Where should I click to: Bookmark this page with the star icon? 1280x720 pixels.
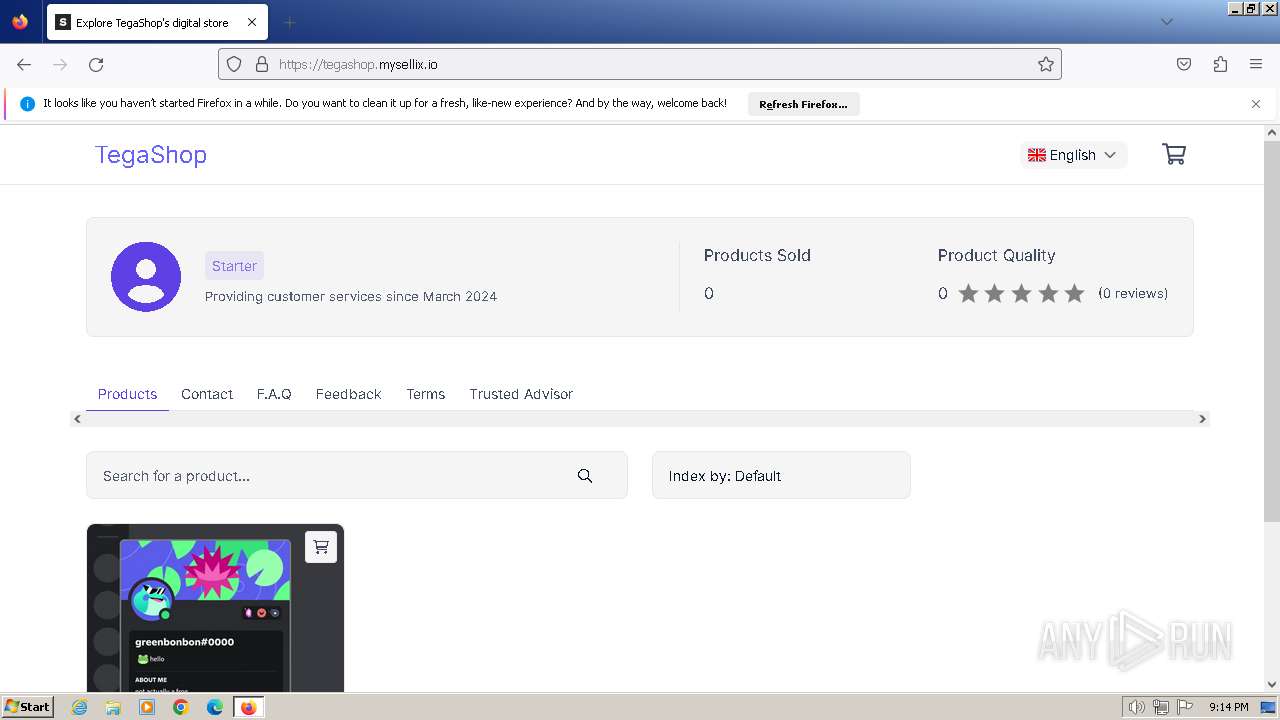1046,64
